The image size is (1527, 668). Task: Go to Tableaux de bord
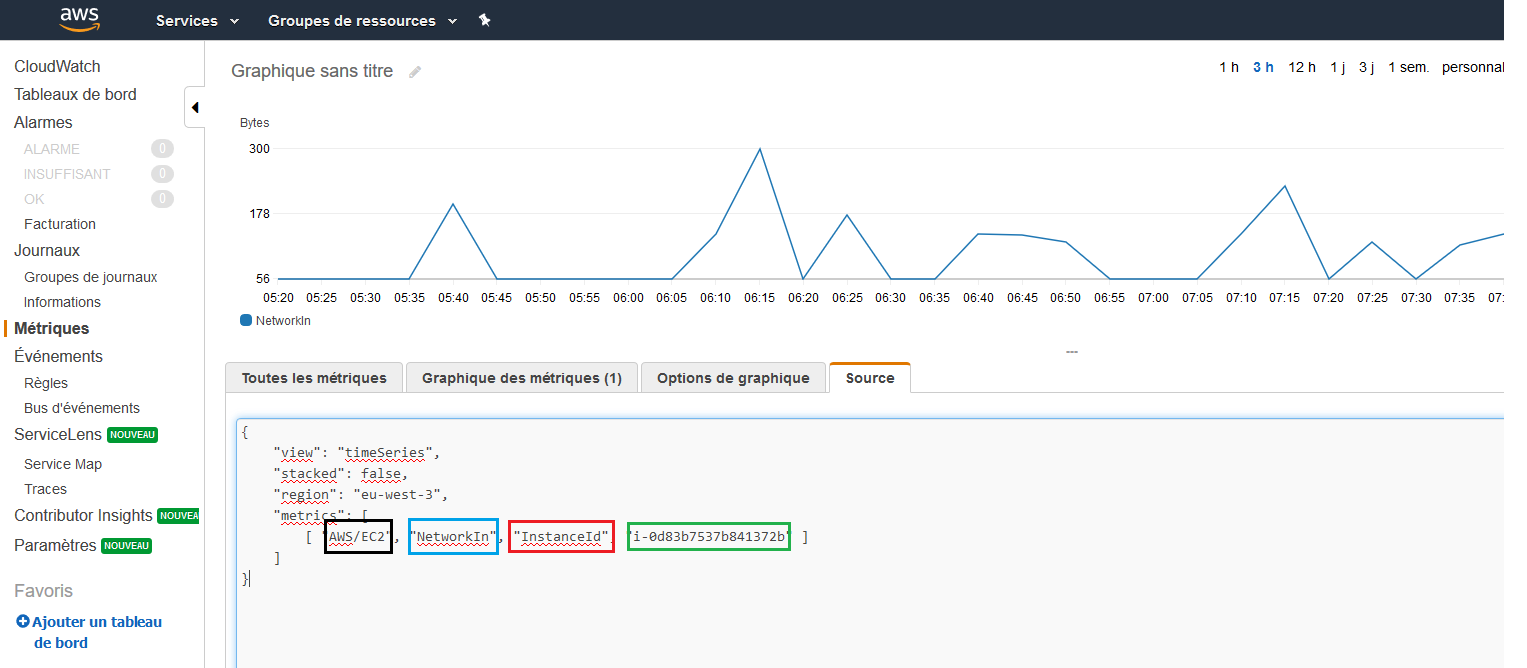tap(75, 94)
